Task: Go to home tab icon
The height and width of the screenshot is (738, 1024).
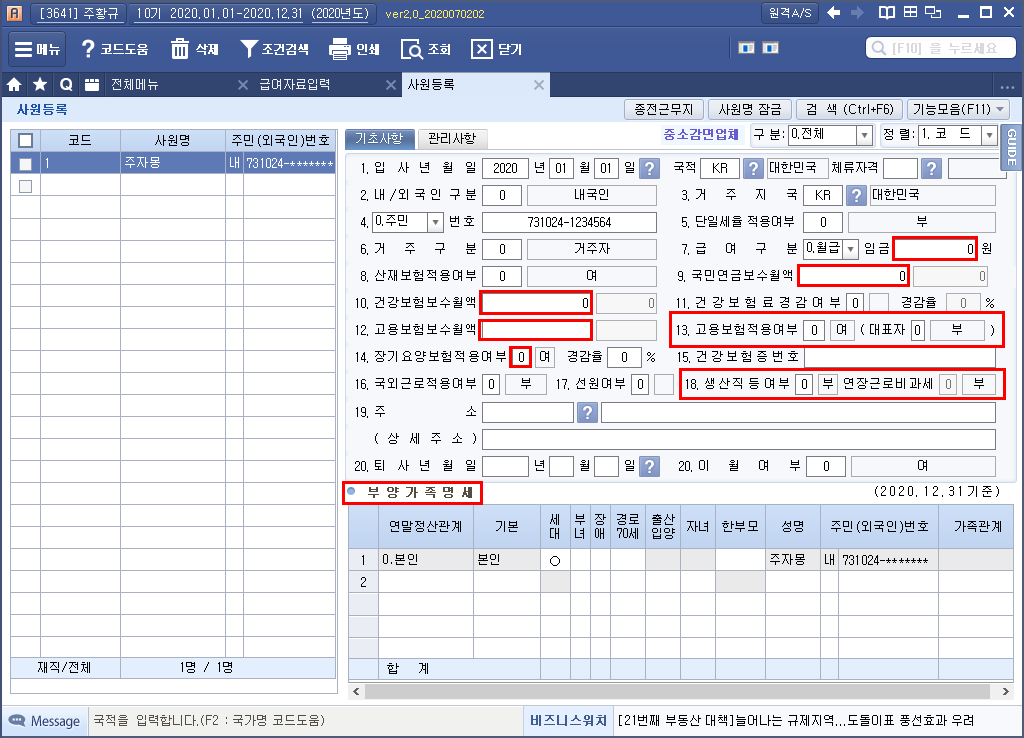Action: [x=14, y=84]
